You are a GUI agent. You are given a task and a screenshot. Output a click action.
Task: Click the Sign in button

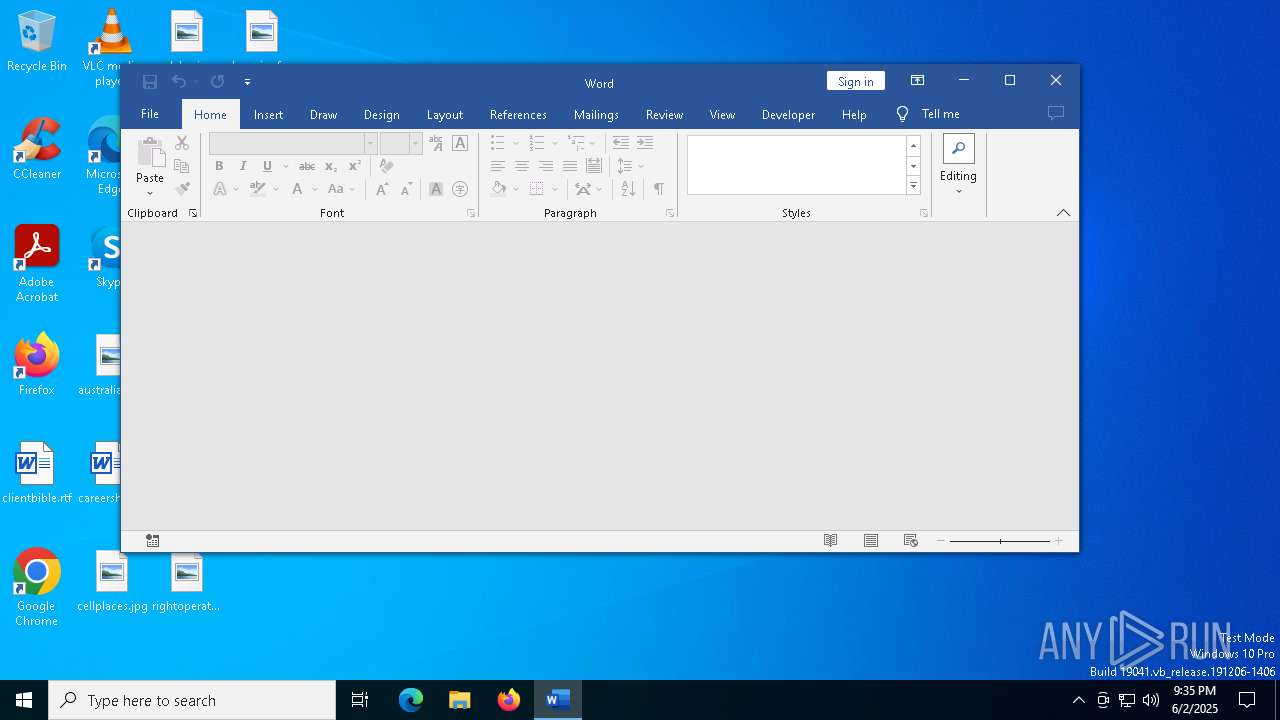click(855, 81)
